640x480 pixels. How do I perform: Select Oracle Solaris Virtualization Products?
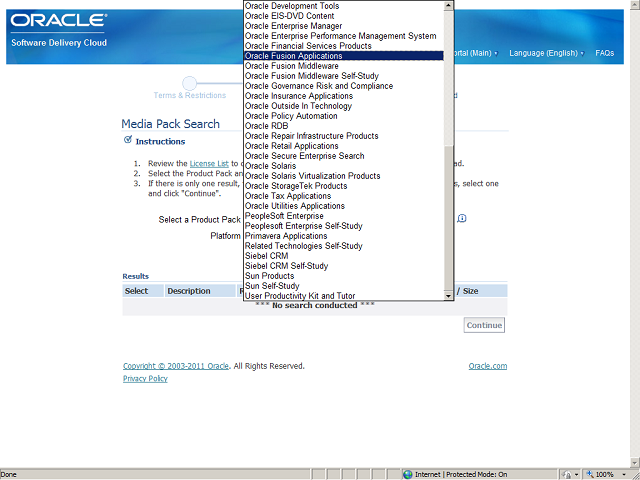(344, 176)
